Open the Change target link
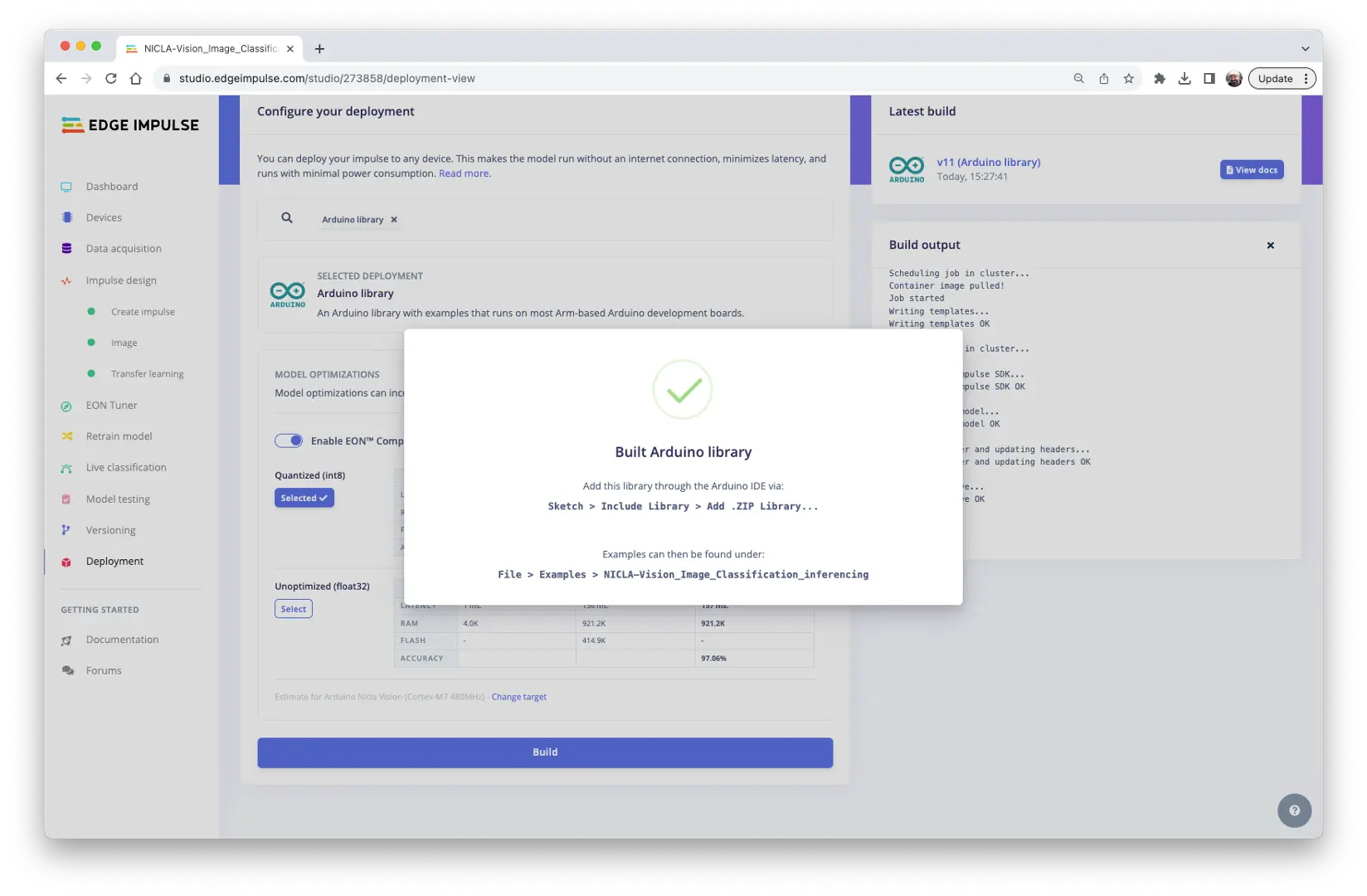Image resolution: width=1367 pixels, height=896 pixels. (518, 697)
